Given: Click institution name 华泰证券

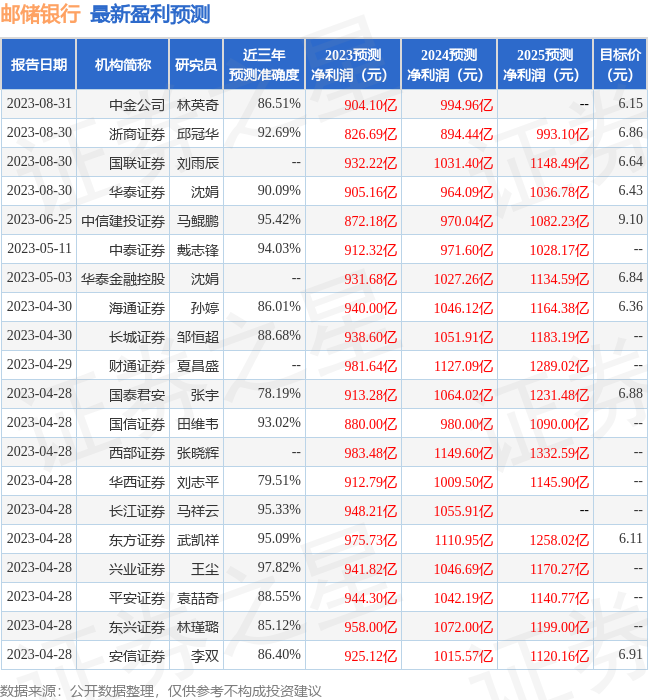Looking at the screenshot, I should 137,192.
